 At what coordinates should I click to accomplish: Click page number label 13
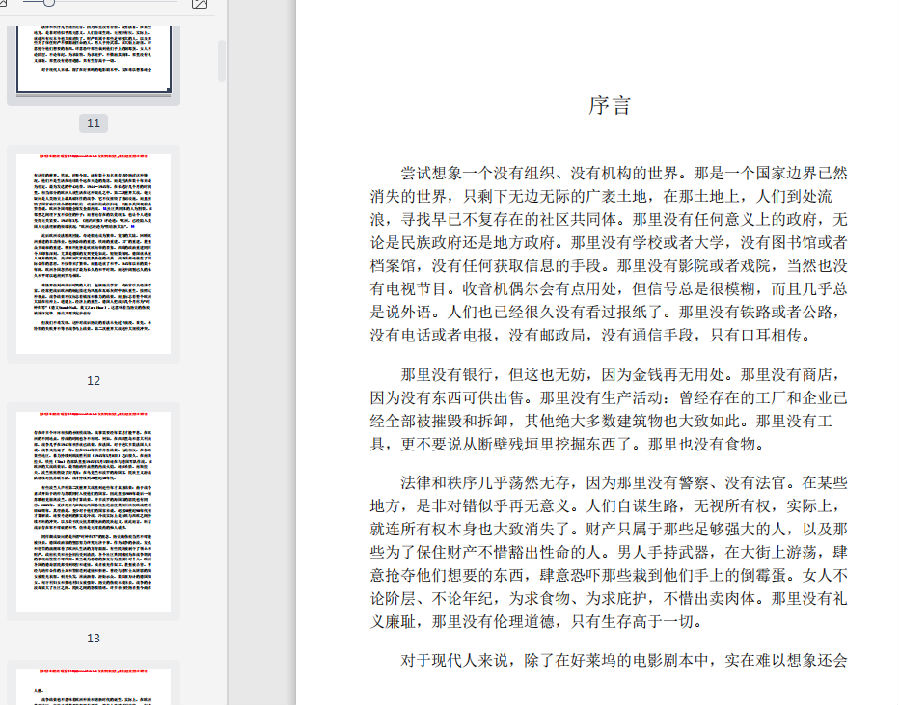(94, 638)
